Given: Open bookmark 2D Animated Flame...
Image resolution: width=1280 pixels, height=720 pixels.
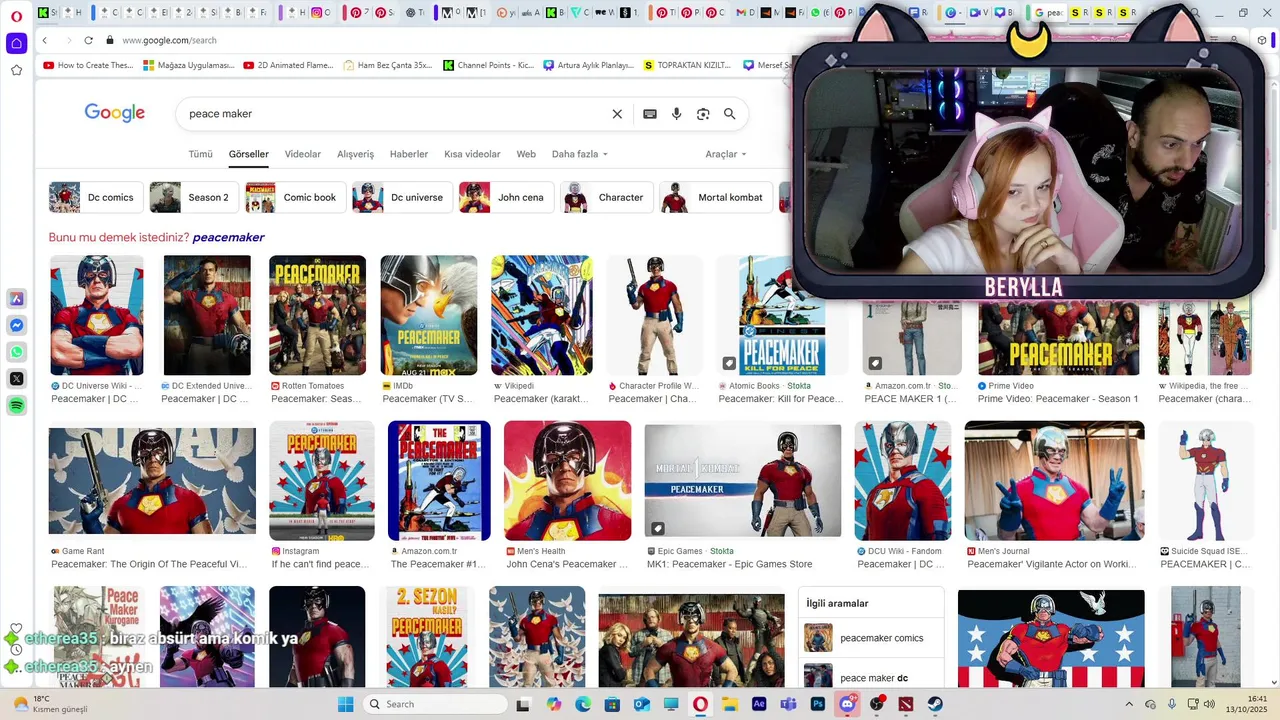Looking at the screenshot, I should coord(288,65).
